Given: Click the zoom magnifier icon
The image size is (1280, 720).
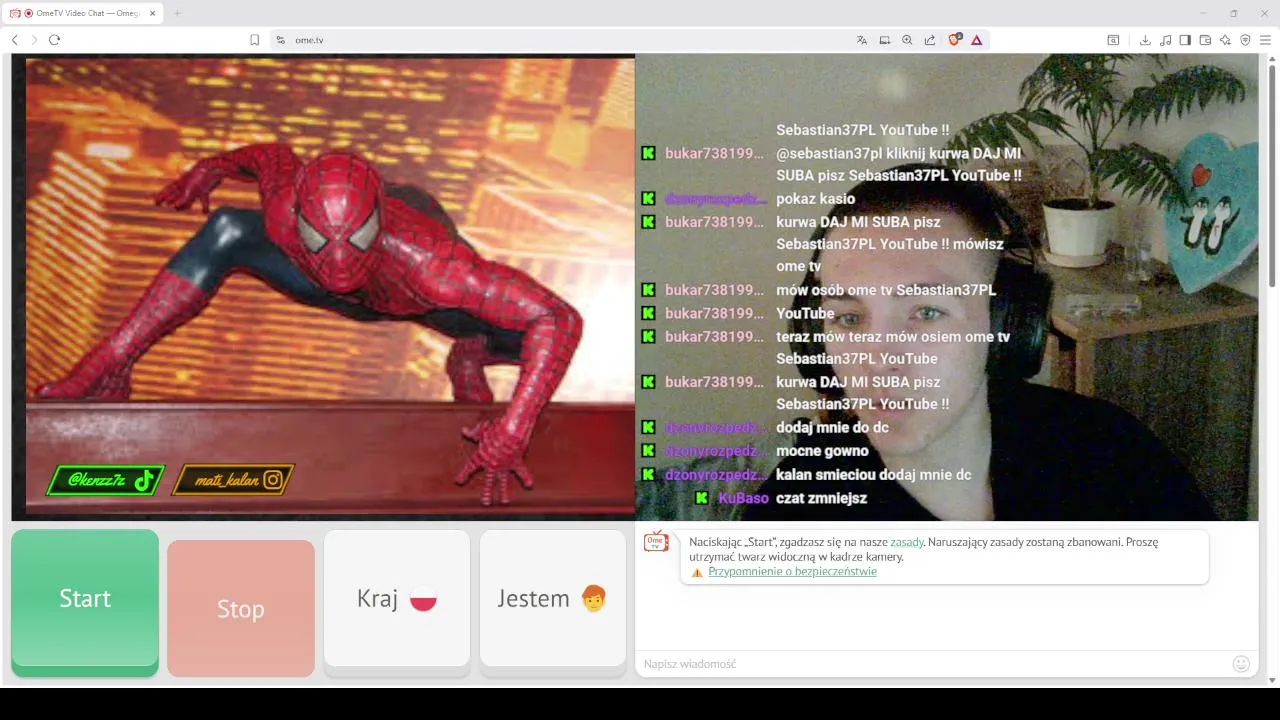Looking at the screenshot, I should coord(907,40).
